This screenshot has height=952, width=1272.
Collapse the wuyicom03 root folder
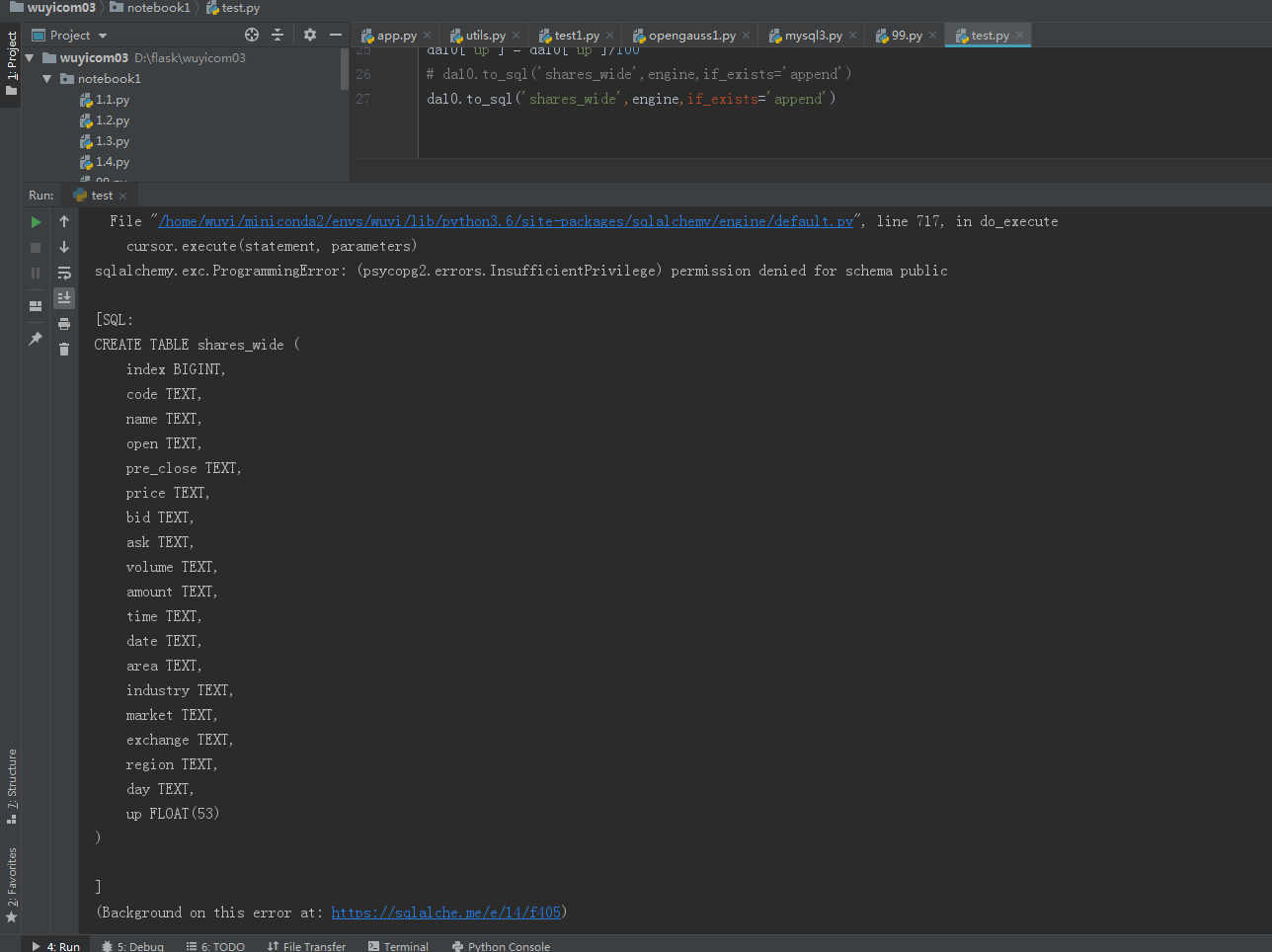pyautogui.click(x=30, y=58)
